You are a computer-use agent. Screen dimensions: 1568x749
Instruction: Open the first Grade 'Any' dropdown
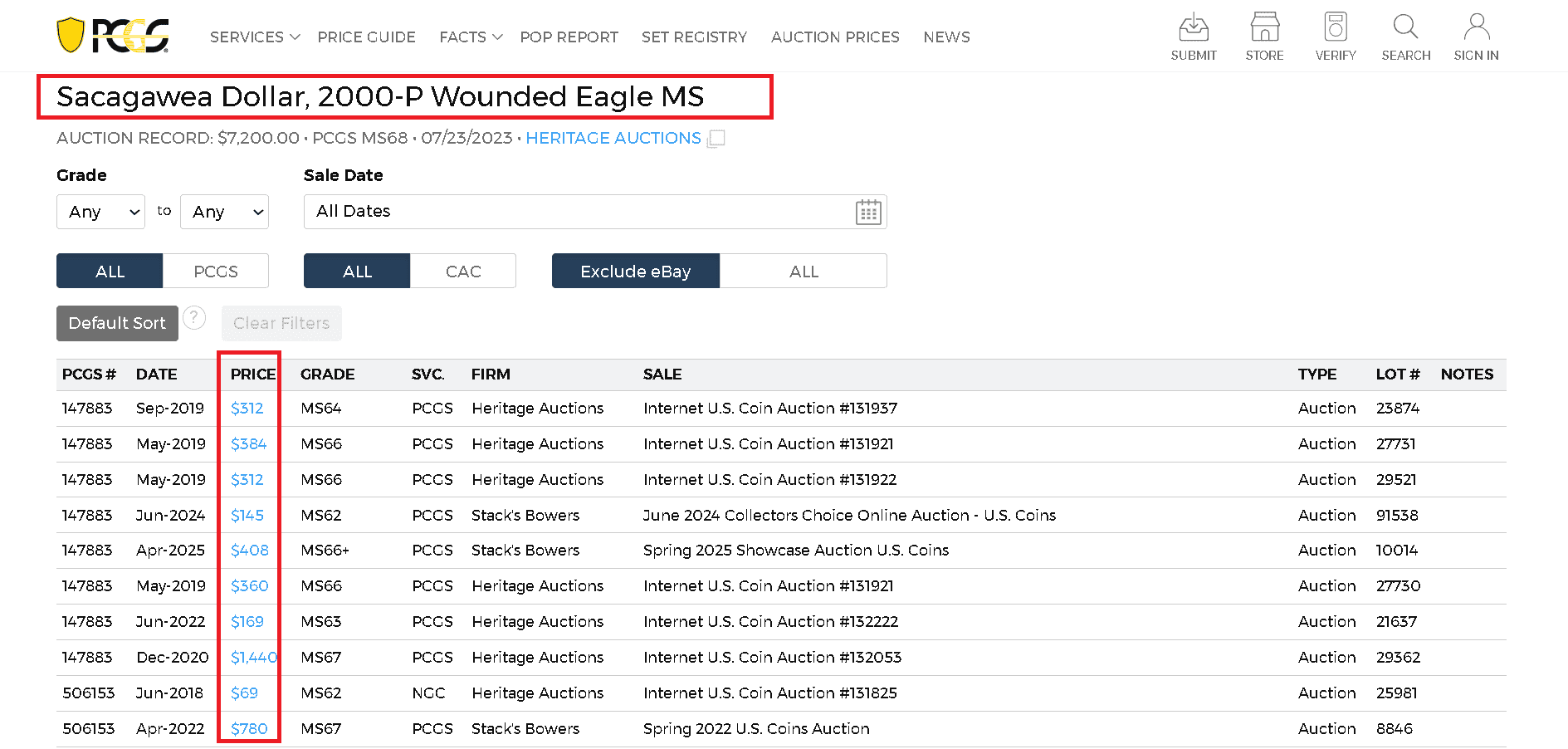[100, 212]
